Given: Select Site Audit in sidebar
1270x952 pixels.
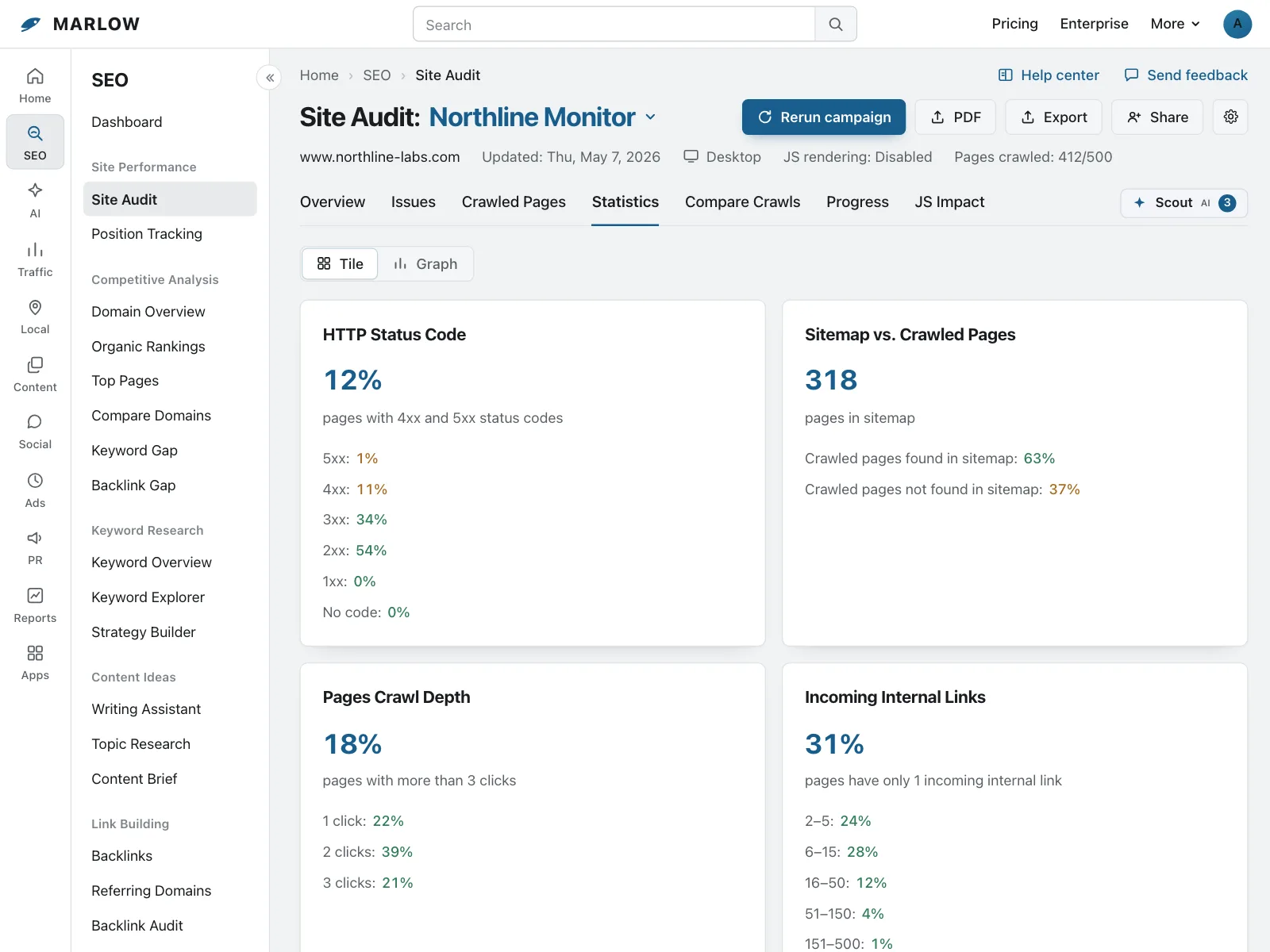Looking at the screenshot, I should (170, 199).
